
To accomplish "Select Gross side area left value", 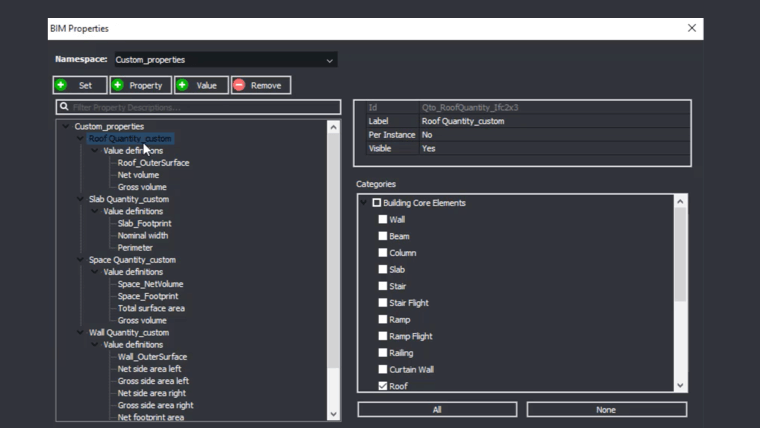I will point(153,381).
